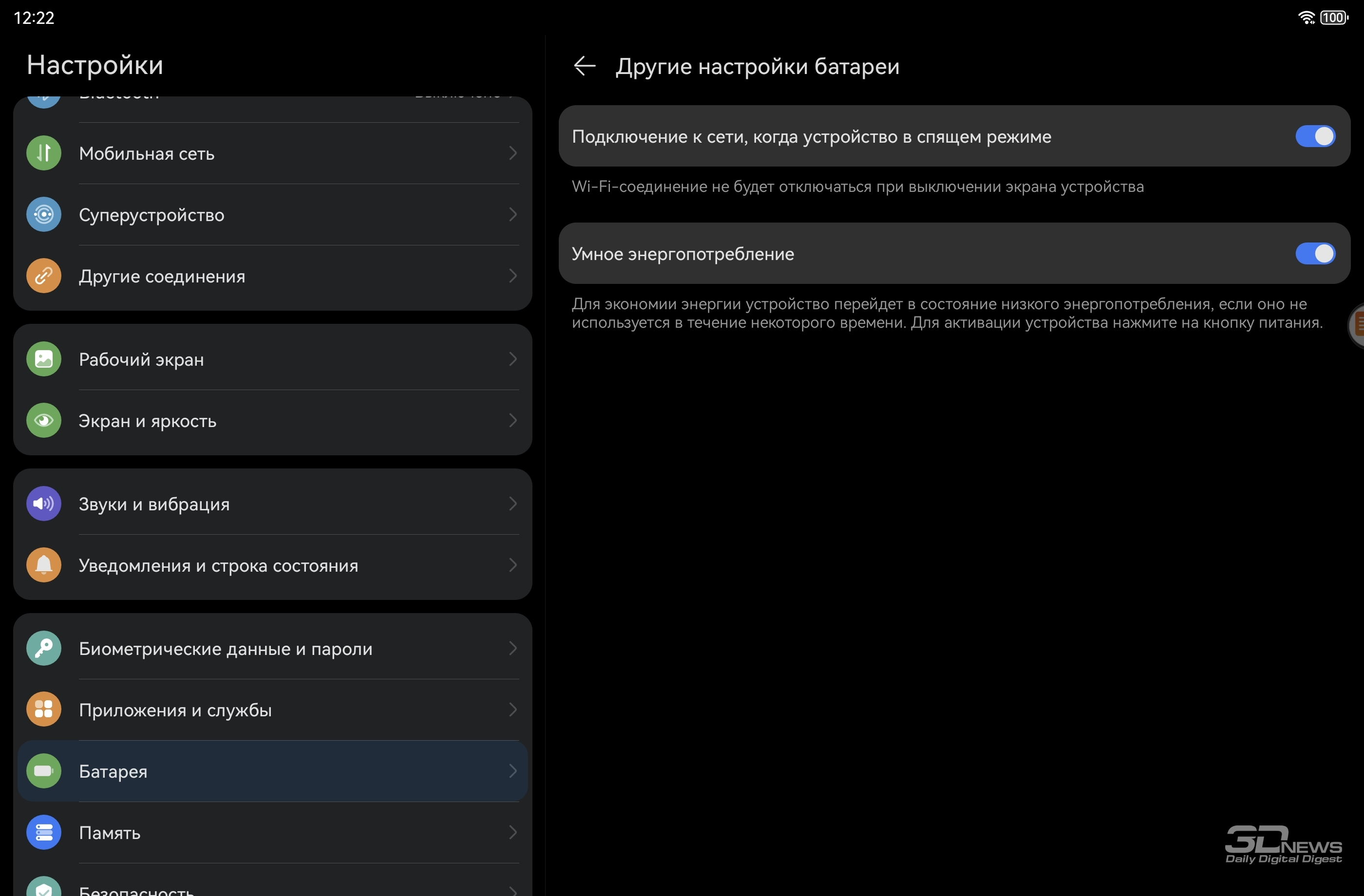Open Звуки и вибрация settings

273,504
